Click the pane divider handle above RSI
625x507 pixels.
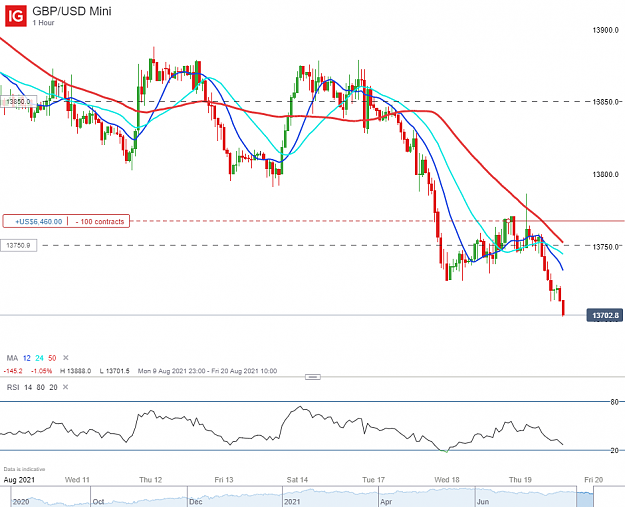(312, 377)
